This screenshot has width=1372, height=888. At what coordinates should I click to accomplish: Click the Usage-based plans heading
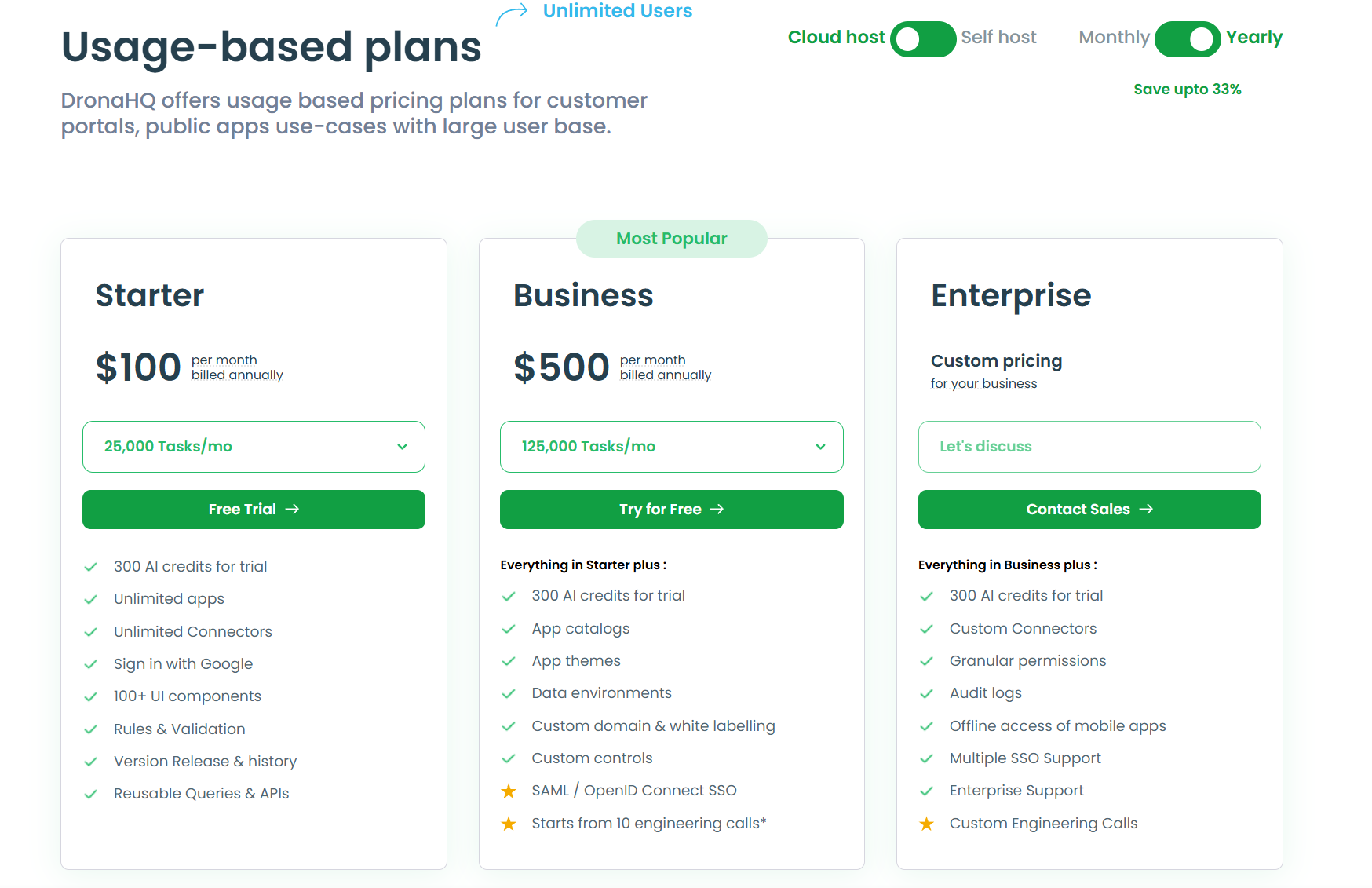click(x=272, y=47)
